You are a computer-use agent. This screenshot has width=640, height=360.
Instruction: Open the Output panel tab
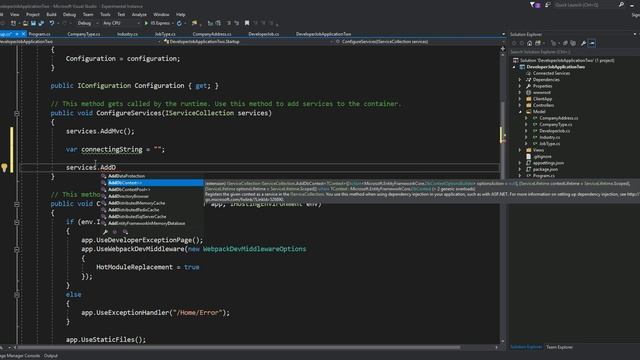tap(51, 356)
